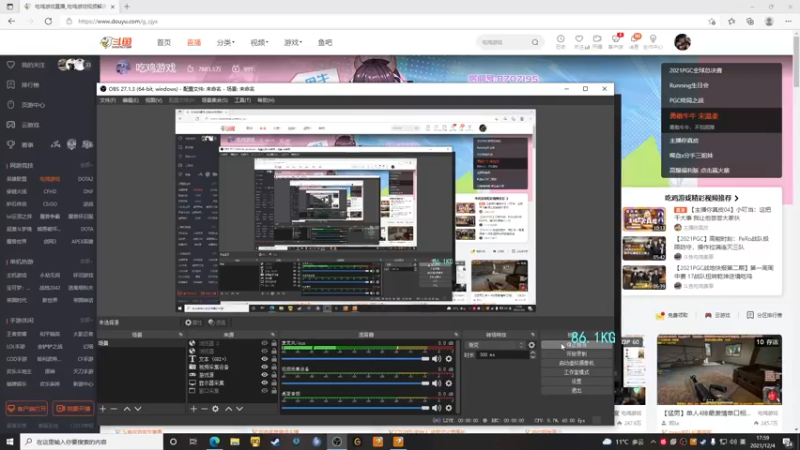
Task: Adjust the second mixer track volume slider
Action: tap(356, 383)
